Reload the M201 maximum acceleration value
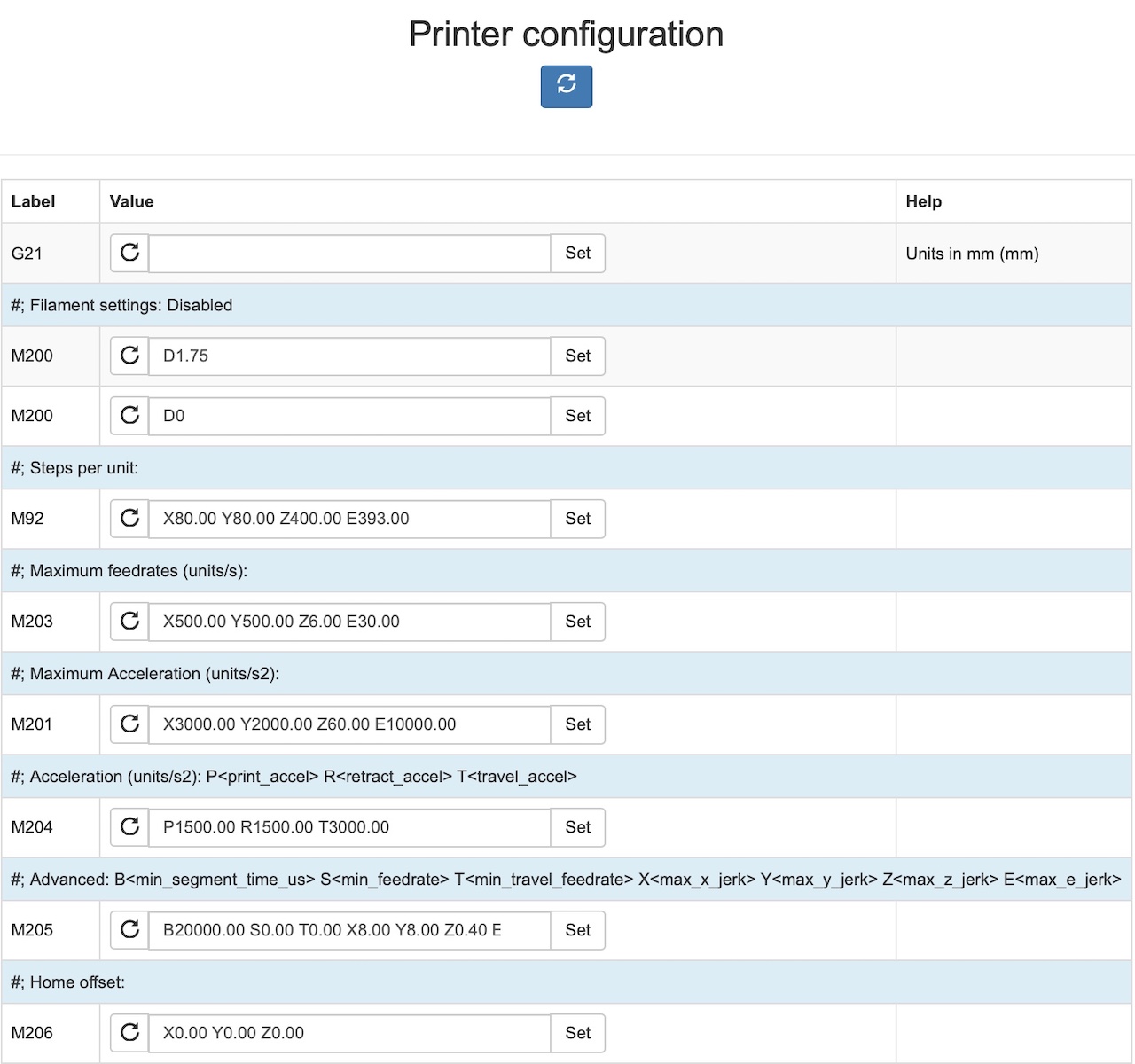 [x=129, y=724]
